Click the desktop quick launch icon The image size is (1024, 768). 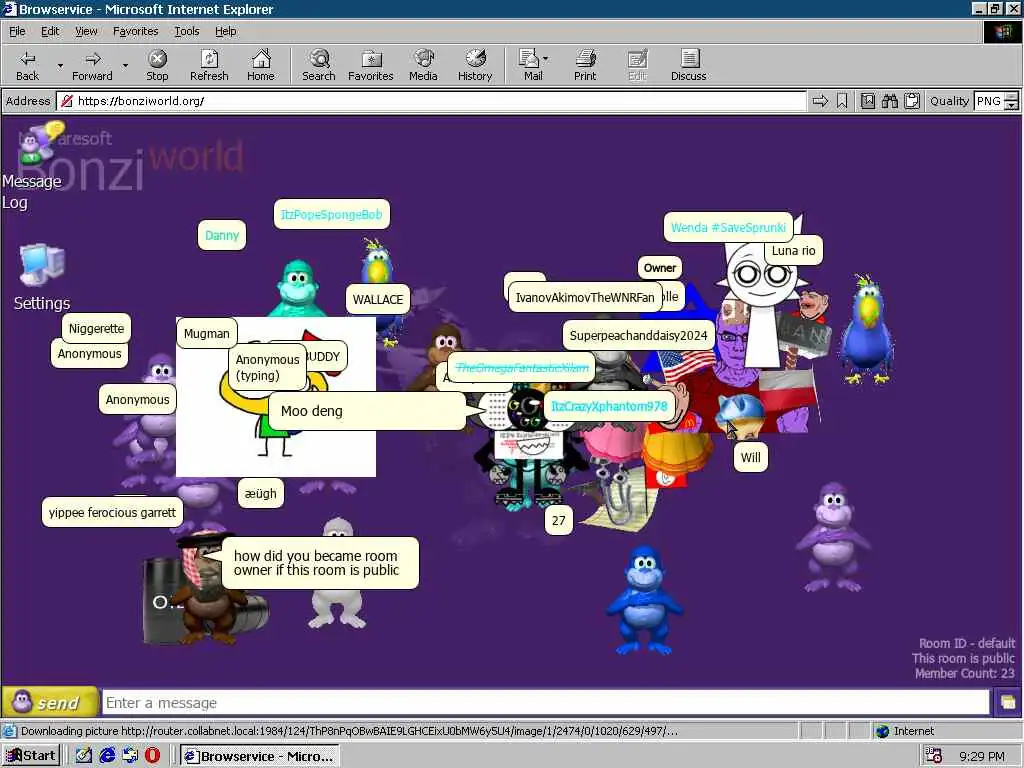click(x=84, y=756)
